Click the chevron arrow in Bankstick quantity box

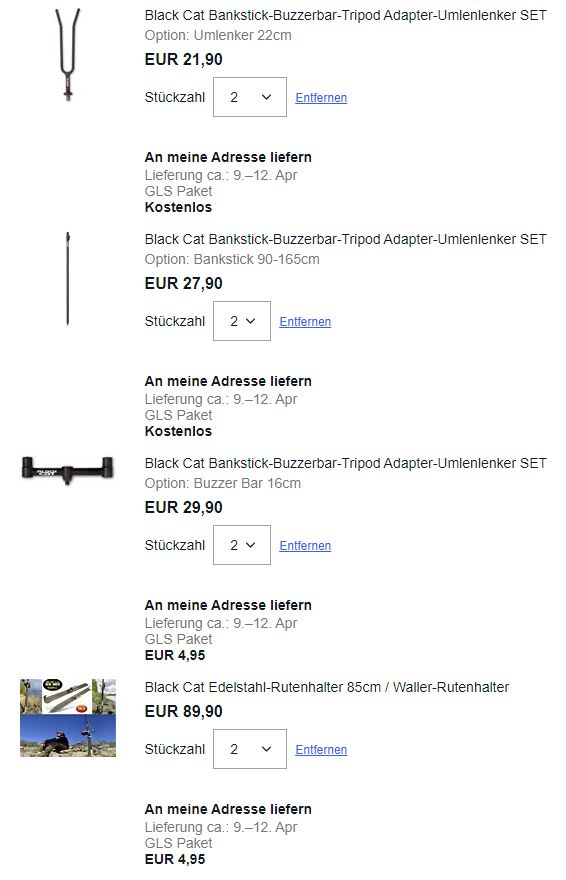tap(251, 321)
